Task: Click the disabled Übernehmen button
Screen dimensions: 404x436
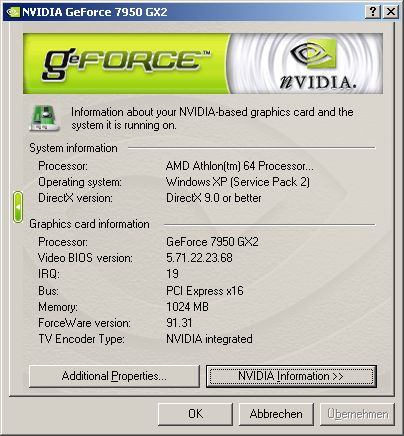Action: point(357,414)
